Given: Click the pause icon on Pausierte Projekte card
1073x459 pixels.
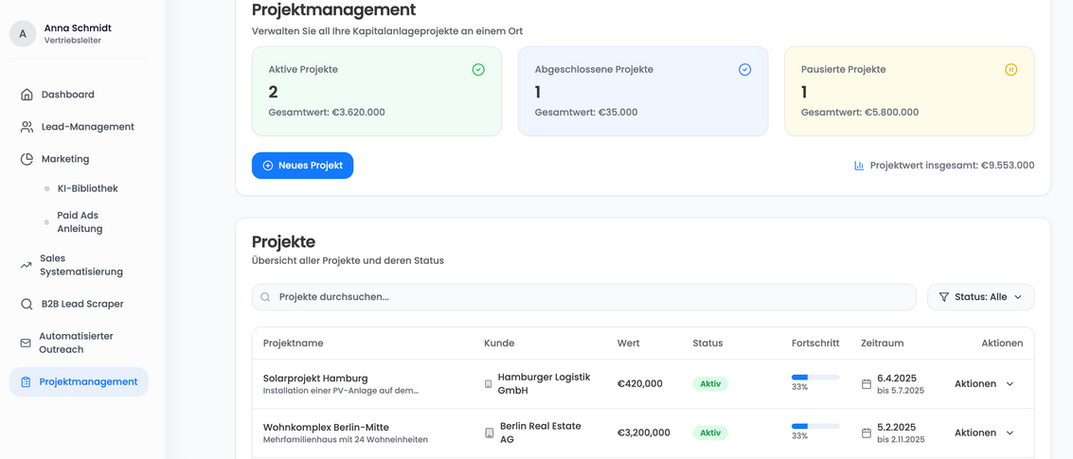Looking at the screenshot, I should click(1011, 70).
